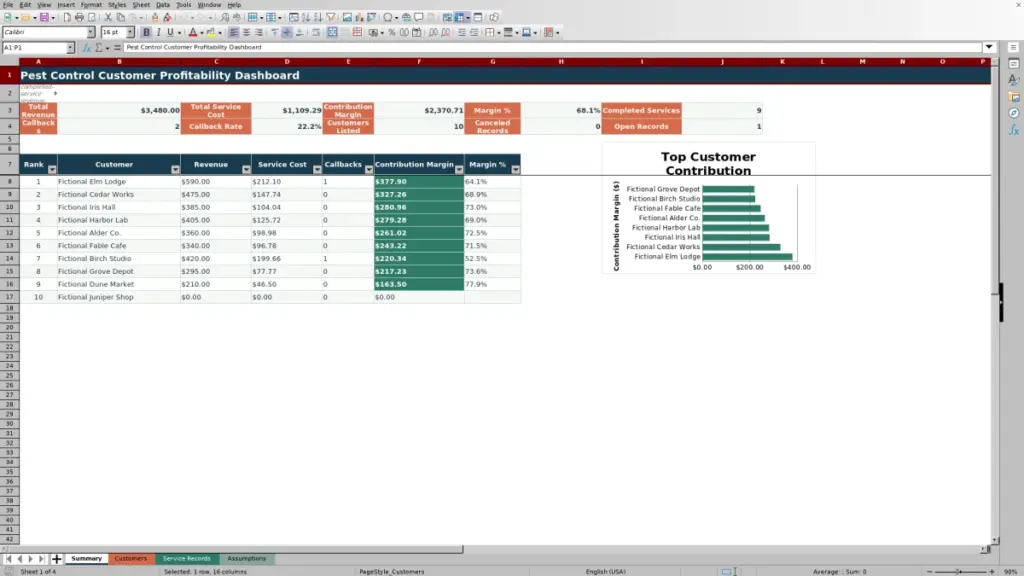Click the AutoFilter funnel icon
Image resolution: width=1024 pixels, height=576 pixels.
point(331,17)
